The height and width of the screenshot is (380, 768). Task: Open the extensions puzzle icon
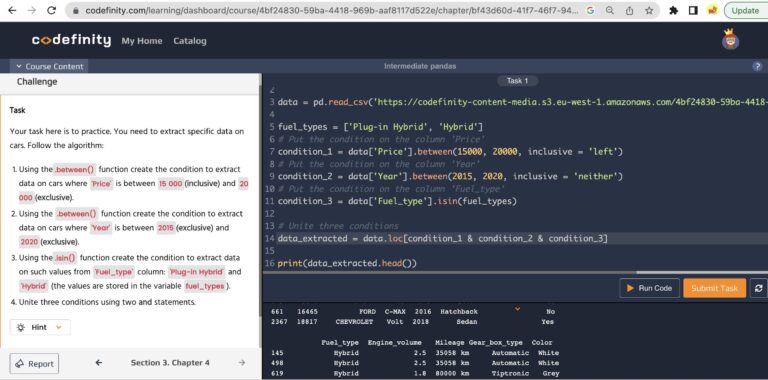673,10
